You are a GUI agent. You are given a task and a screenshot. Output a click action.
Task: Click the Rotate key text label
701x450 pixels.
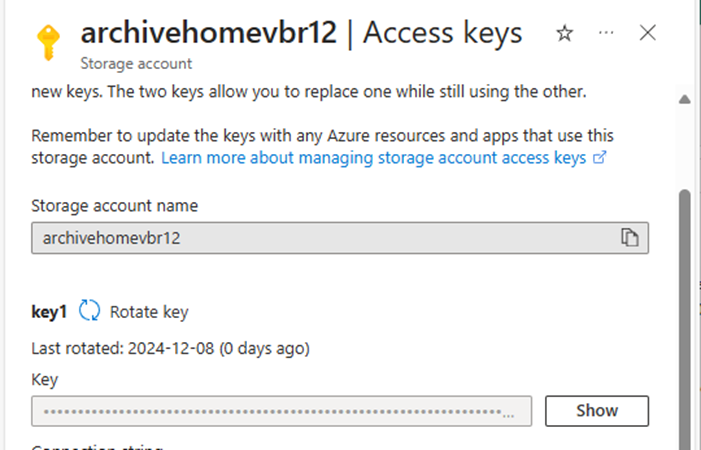coord(149,312)
